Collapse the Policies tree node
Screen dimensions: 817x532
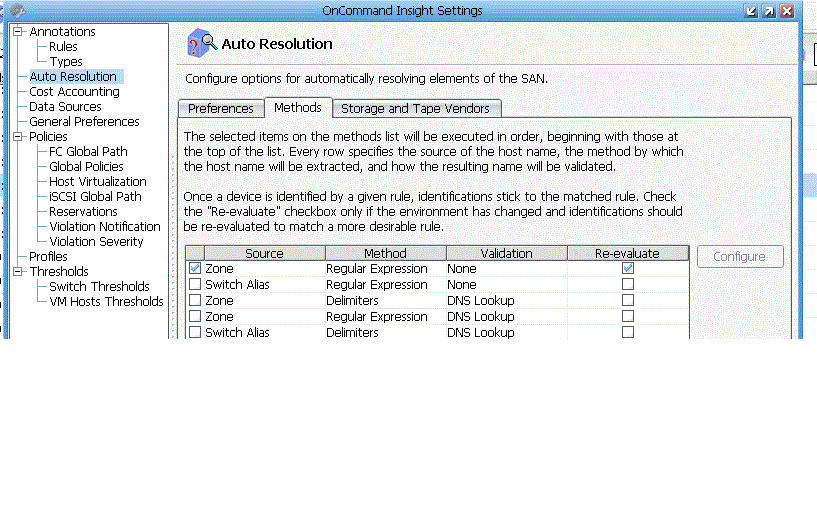click(18, 137)
